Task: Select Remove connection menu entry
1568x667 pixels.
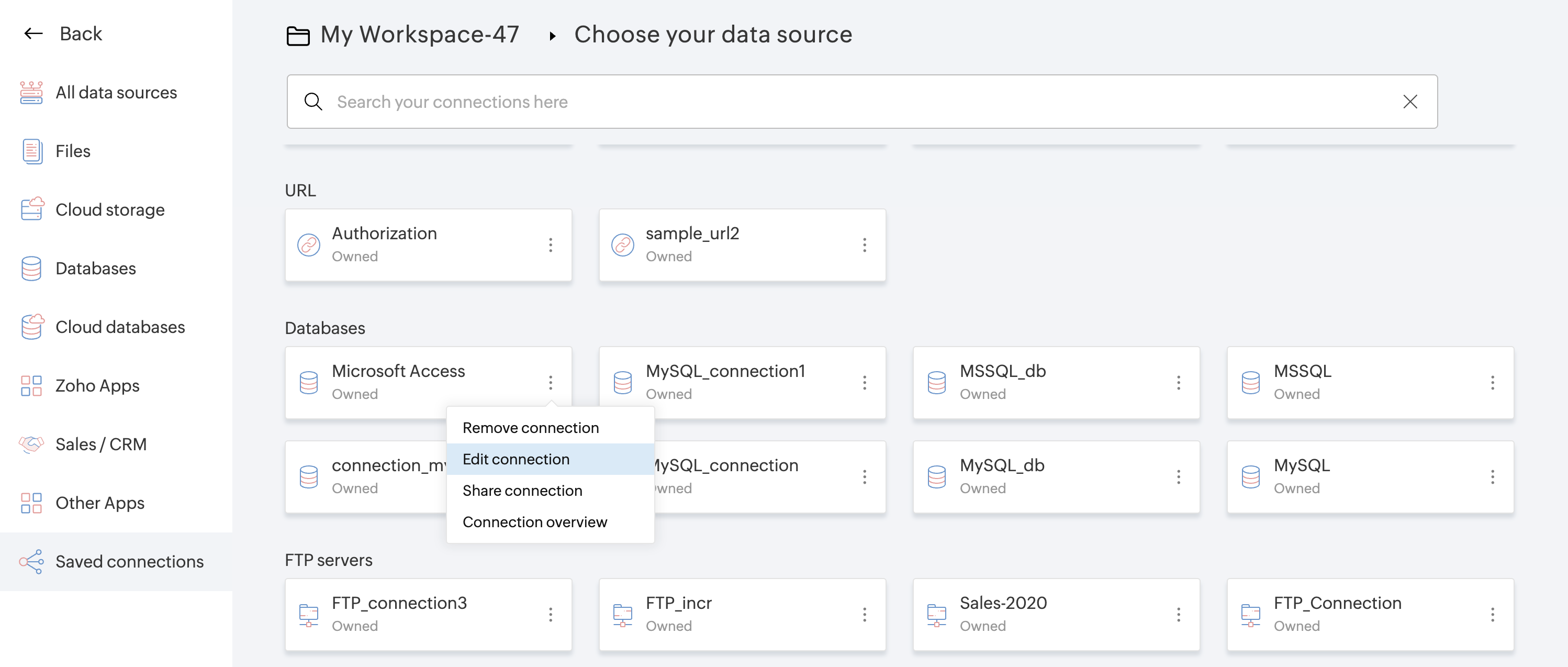Action: (x=530, y=428)
